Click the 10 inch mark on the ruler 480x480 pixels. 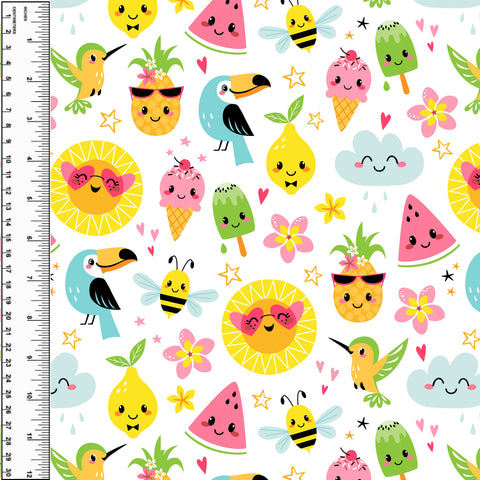click(30, 396)
